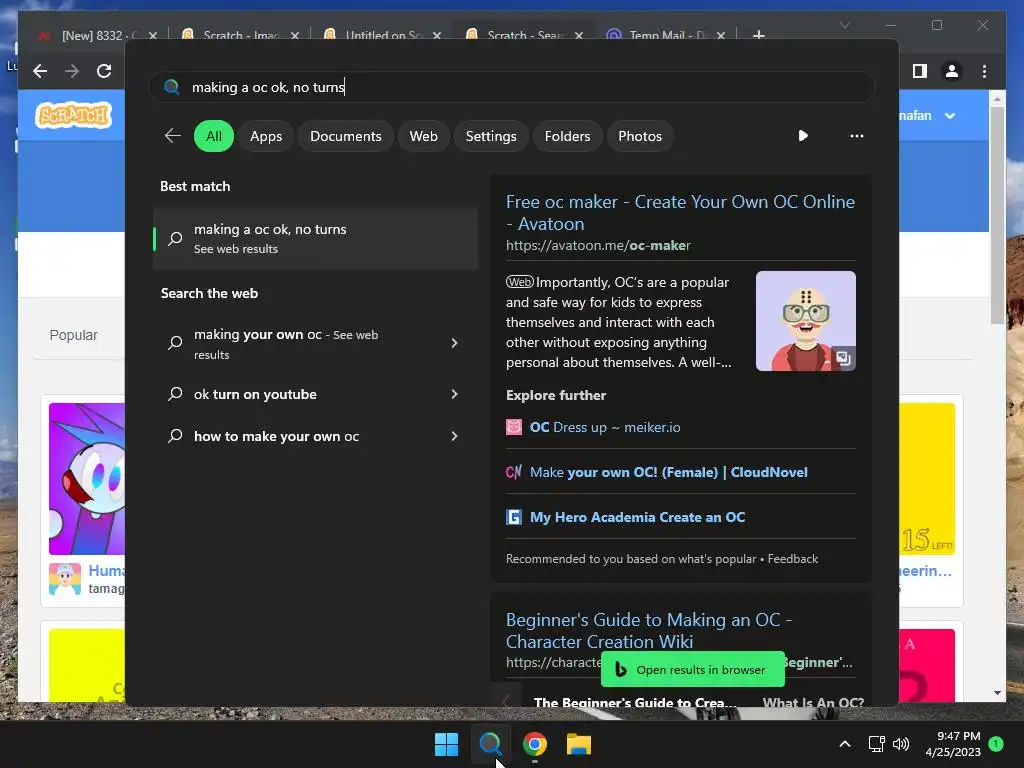
Task: Click the green notification badge
Action: 996,744
